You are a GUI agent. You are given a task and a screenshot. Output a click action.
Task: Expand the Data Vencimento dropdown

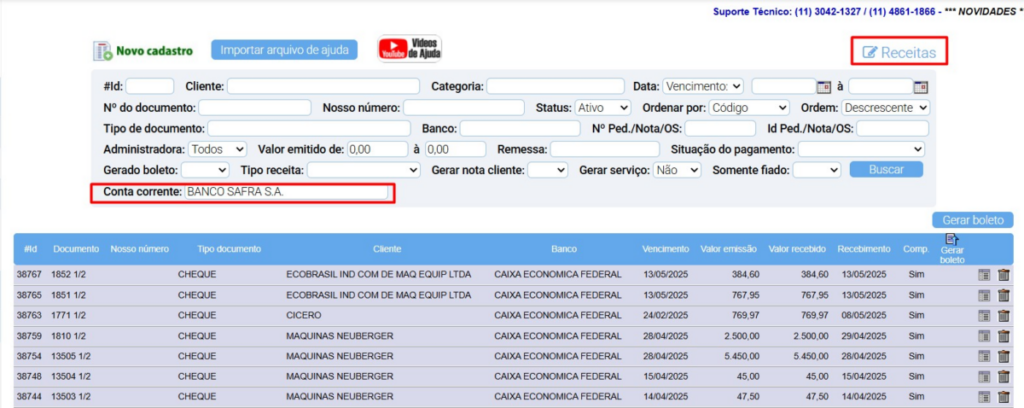(703, 86)
